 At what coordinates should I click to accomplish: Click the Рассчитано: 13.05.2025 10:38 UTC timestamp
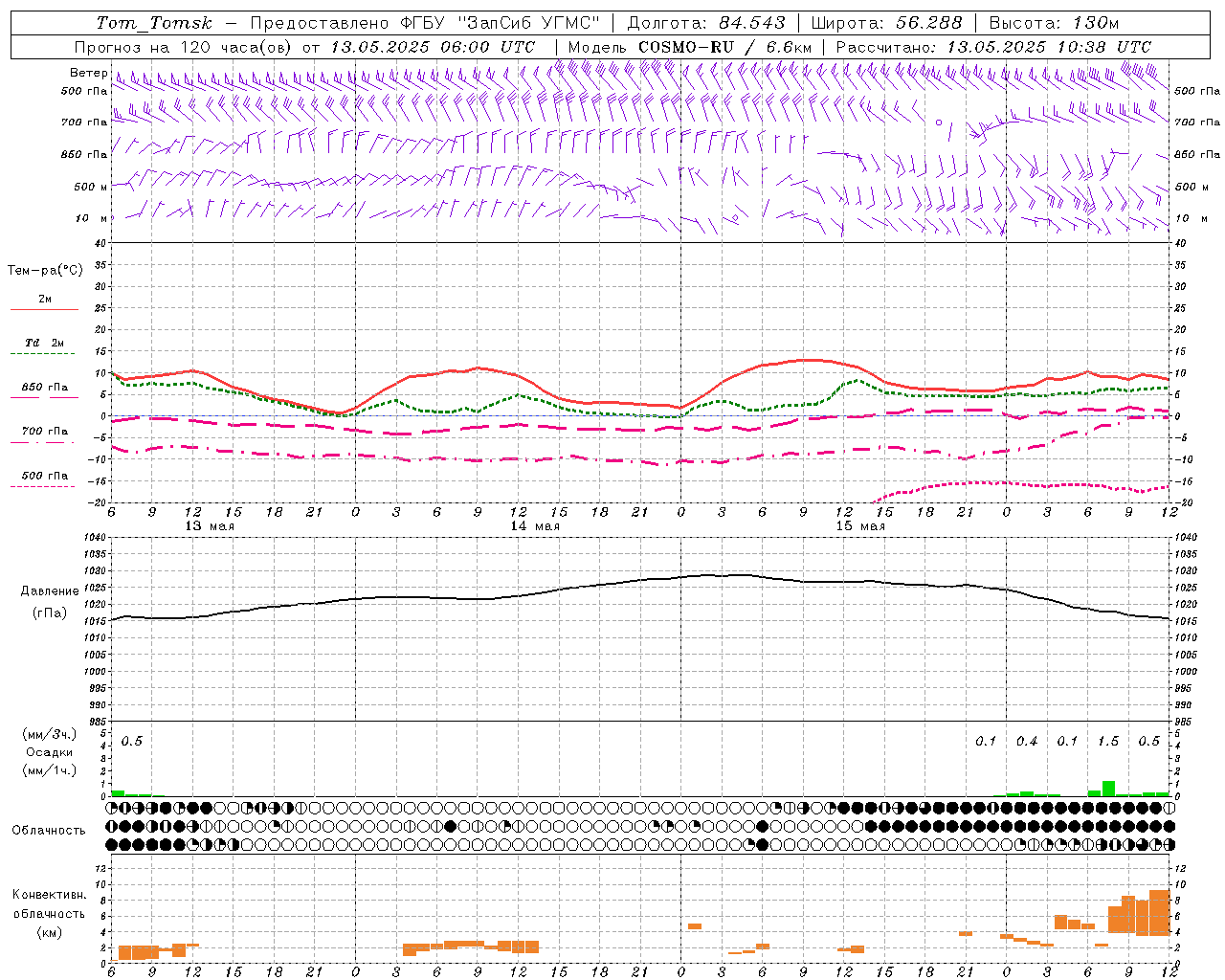993,47
